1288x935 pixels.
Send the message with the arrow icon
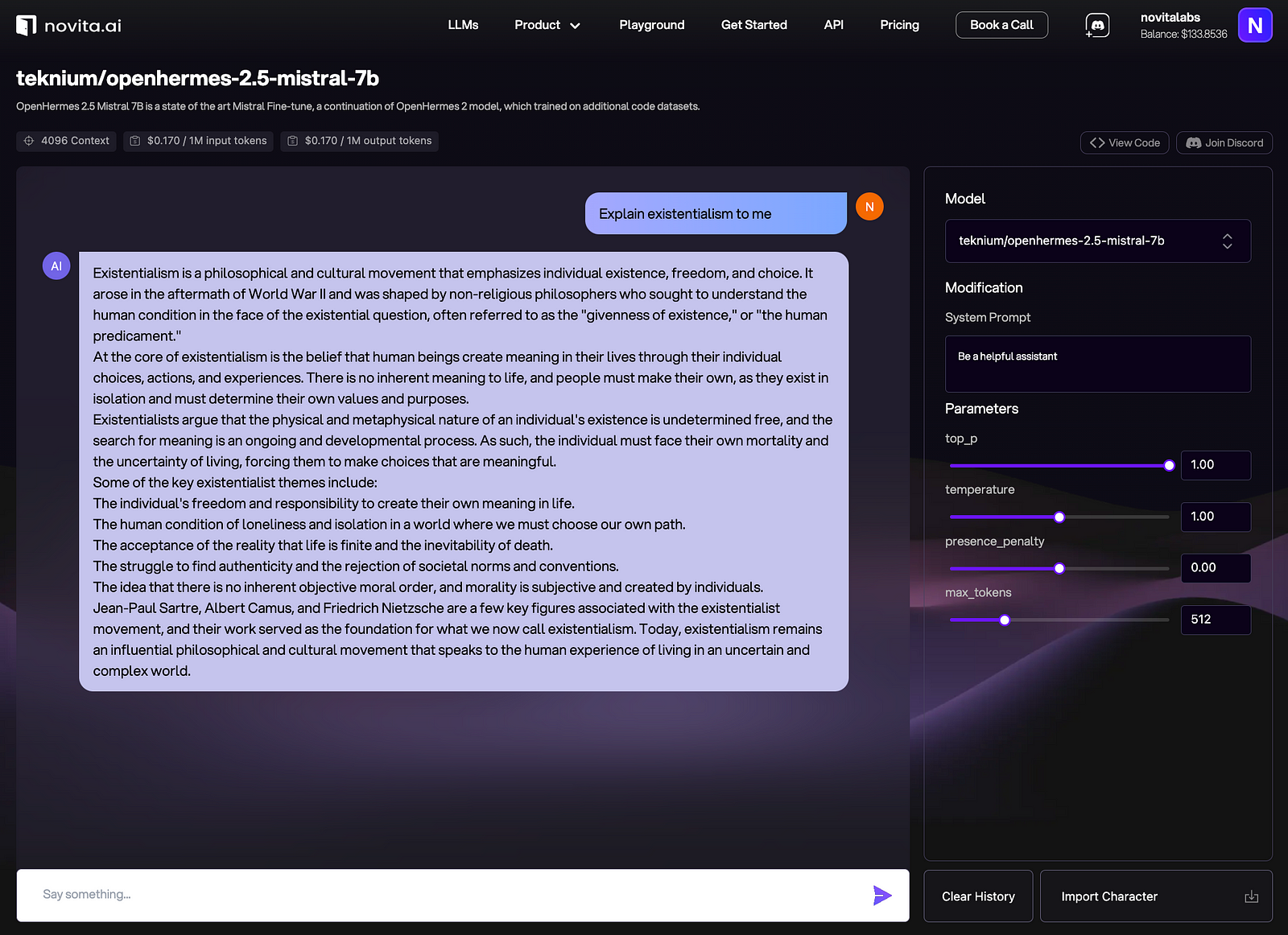point(882,895)
